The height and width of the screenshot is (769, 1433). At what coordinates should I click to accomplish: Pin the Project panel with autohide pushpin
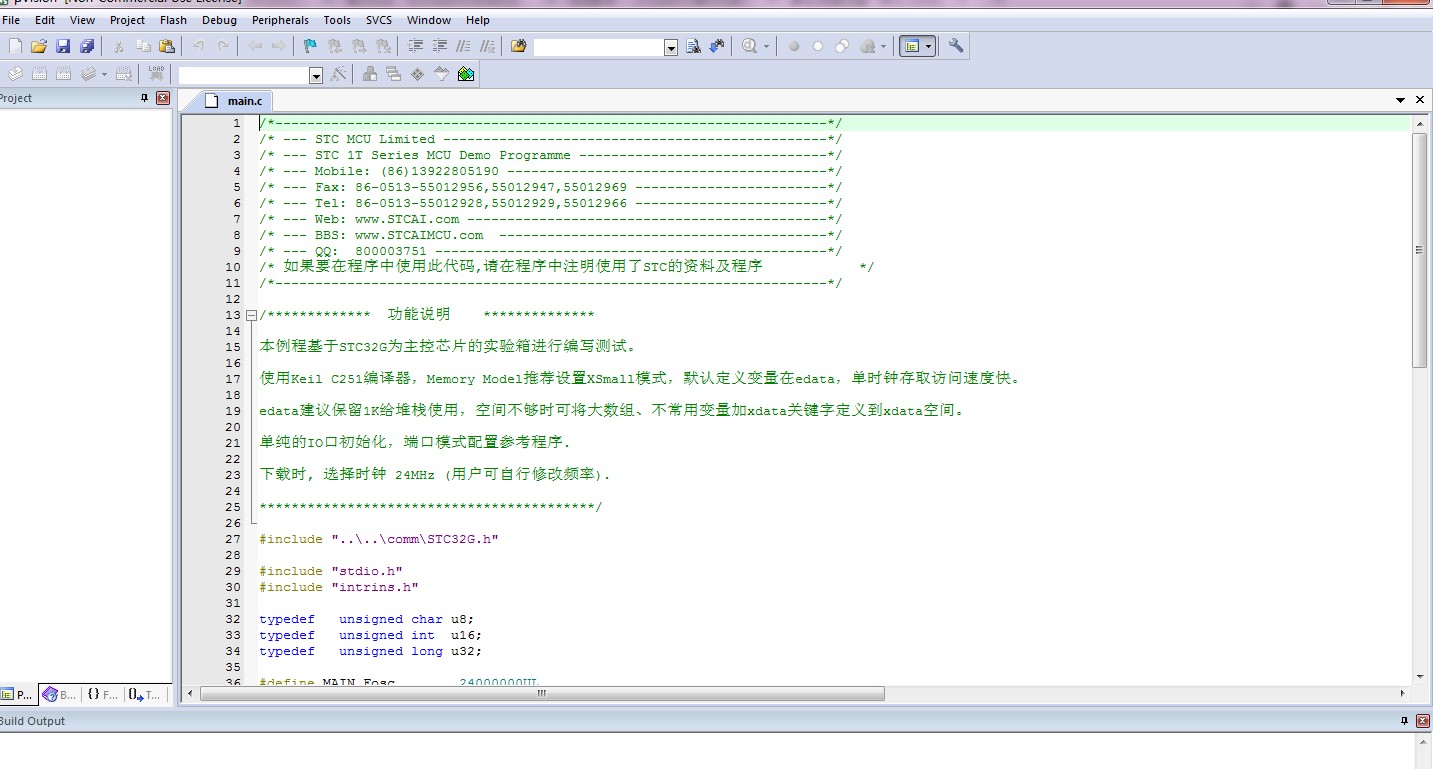144,98
